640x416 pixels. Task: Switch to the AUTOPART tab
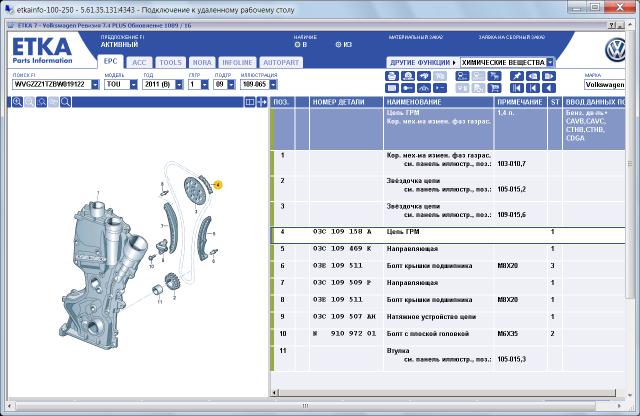(x=281, y=62)
